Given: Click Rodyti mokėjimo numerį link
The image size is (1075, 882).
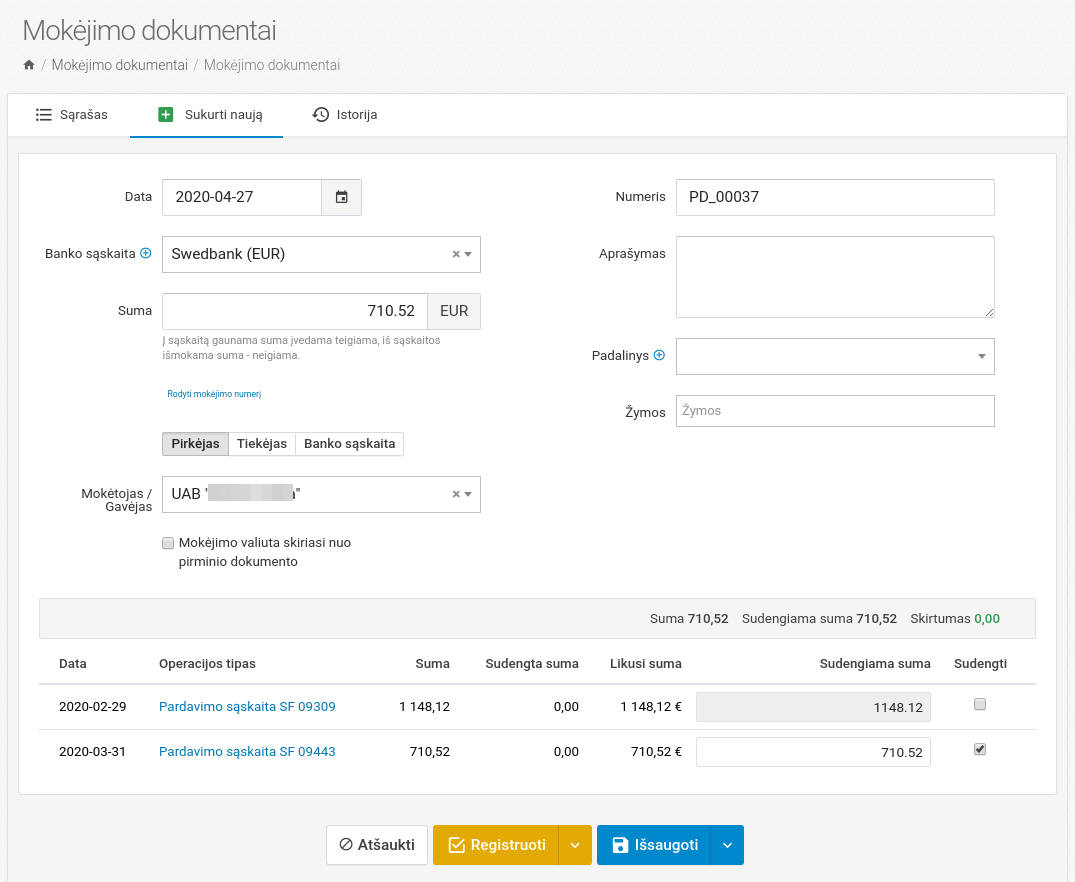Looking at the screenshot, I should click(214, 394).
